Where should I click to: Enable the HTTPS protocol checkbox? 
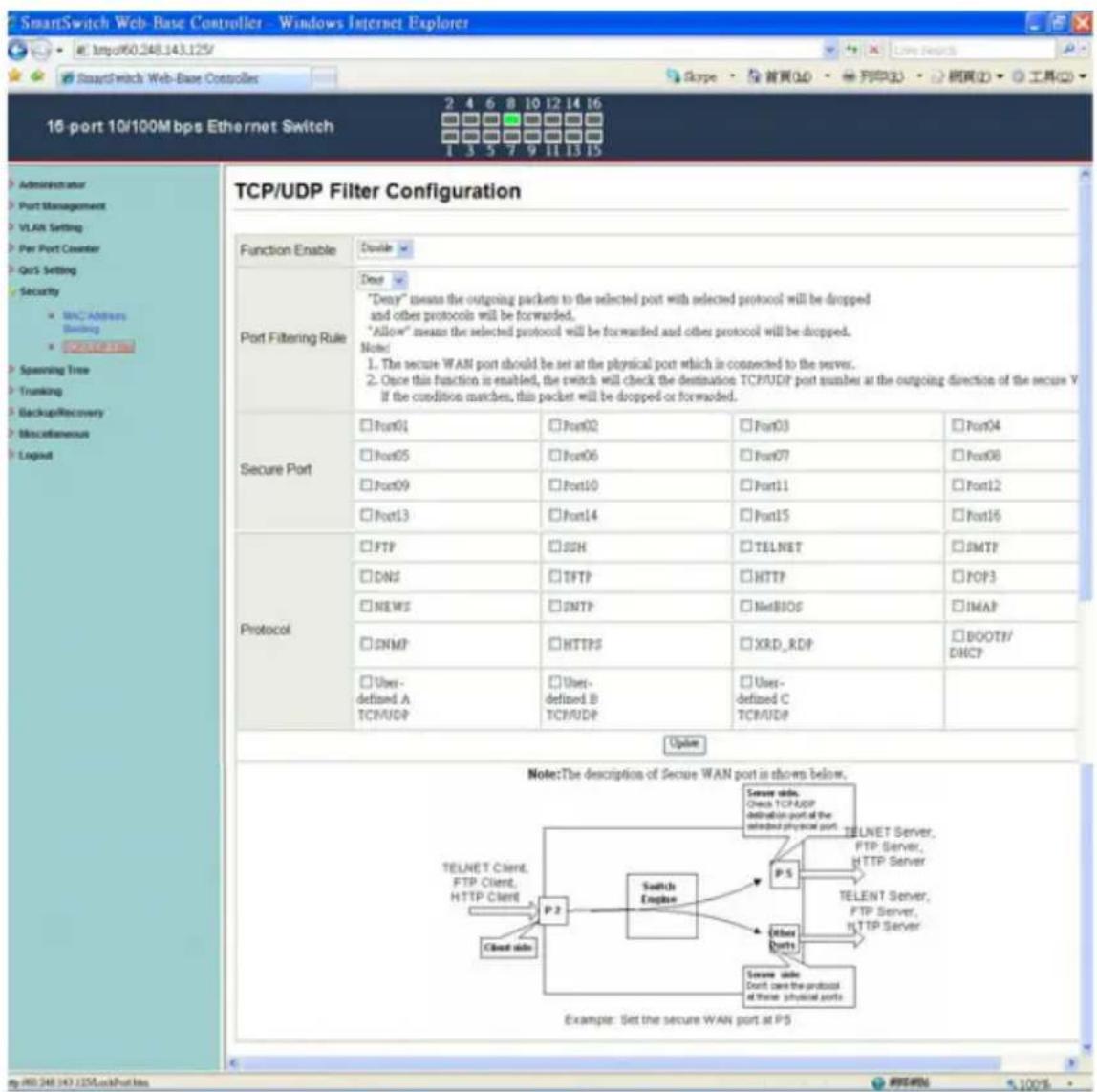[x=555, y=642]
